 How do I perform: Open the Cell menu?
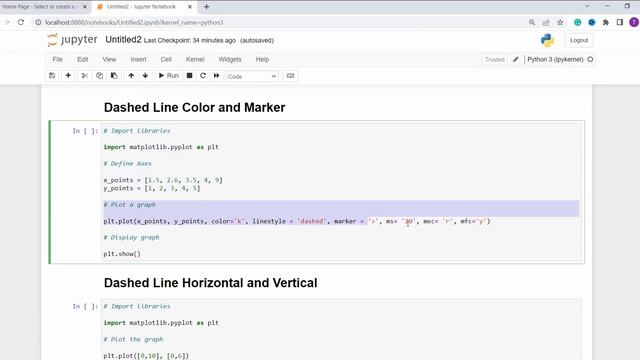click(x=166, y=60)
